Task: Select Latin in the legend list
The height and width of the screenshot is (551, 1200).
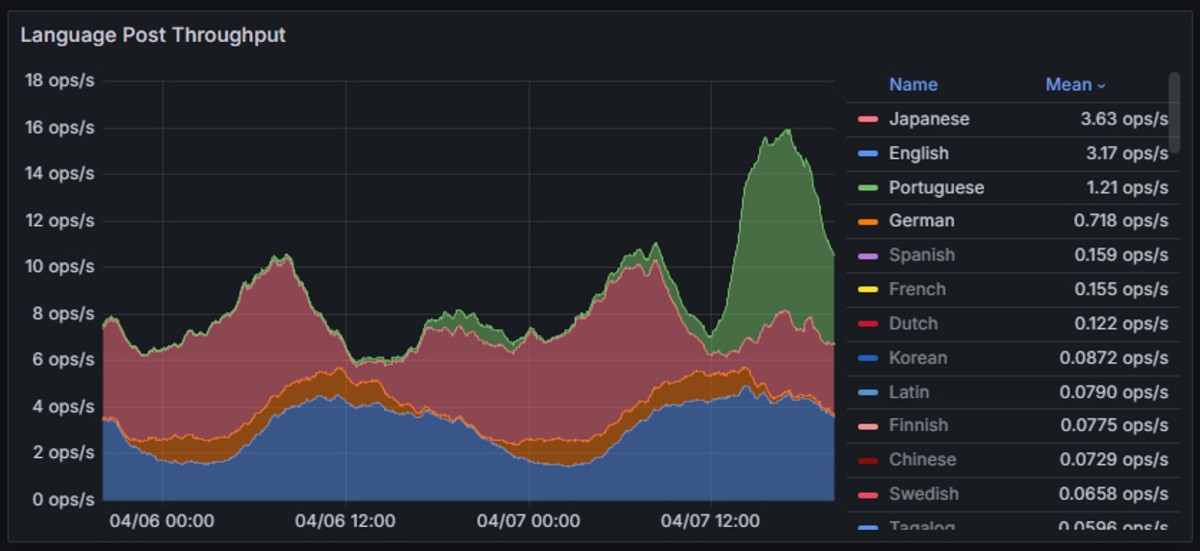Action: pos(908,392)
